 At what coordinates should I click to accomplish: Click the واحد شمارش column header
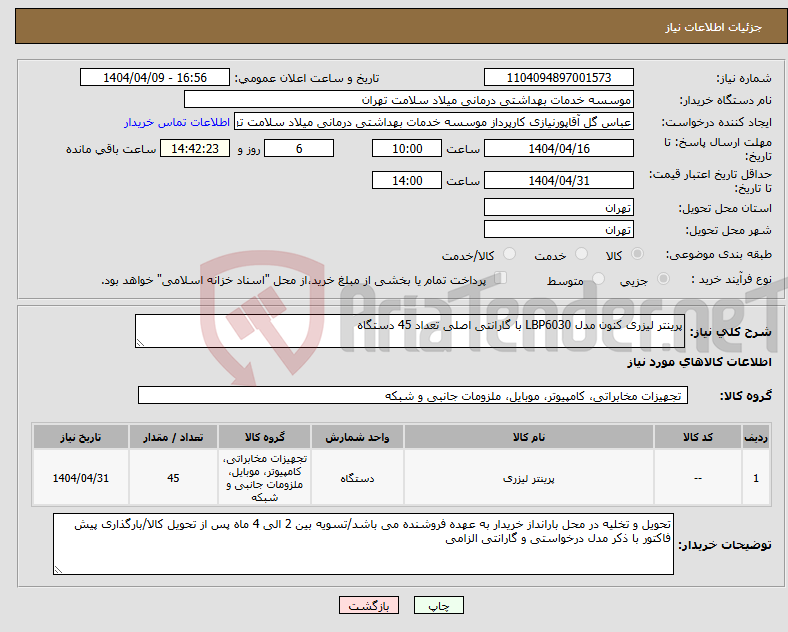(357, 437)
